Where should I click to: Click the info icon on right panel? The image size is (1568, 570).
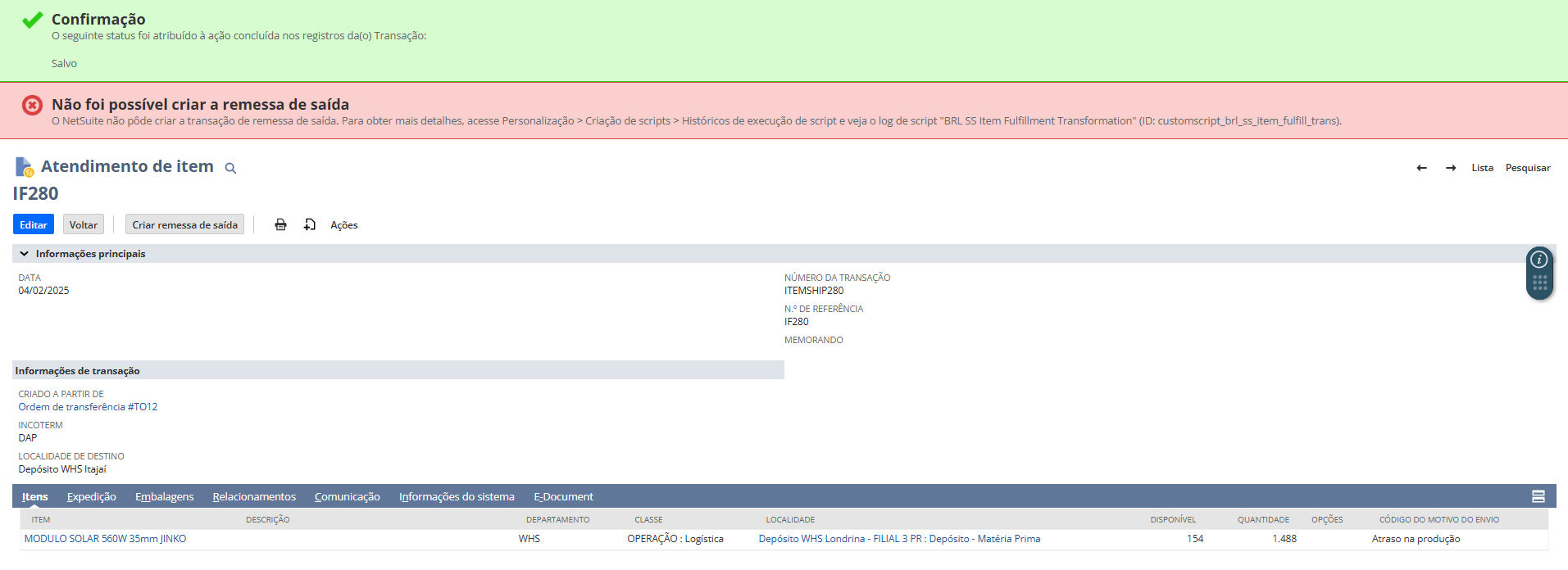[x=1539, y=260]
